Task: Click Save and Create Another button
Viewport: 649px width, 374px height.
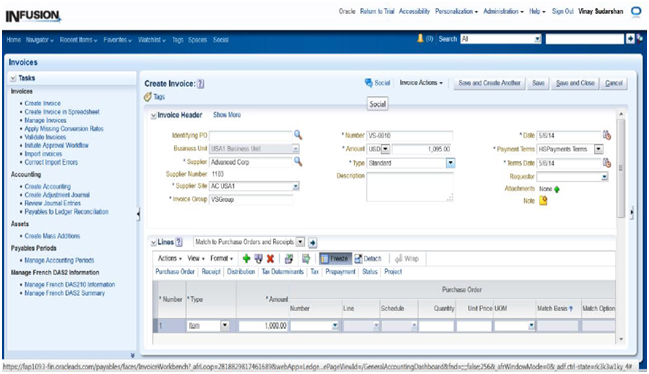Action: pos(489,83)
